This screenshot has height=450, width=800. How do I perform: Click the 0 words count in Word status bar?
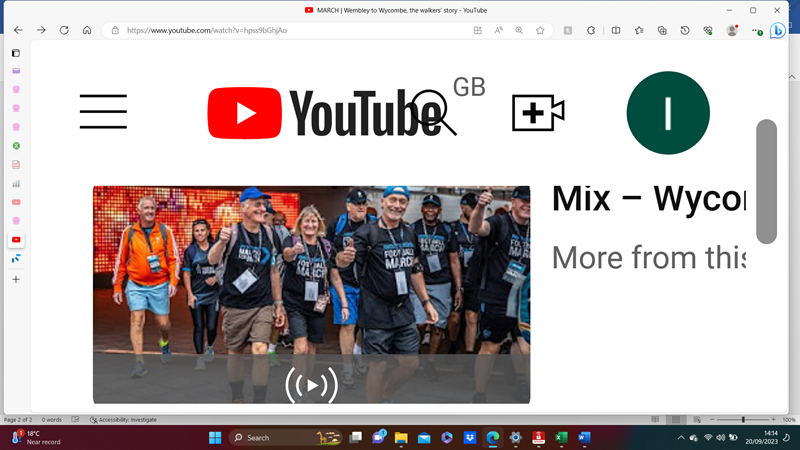(x=52, y=420)
